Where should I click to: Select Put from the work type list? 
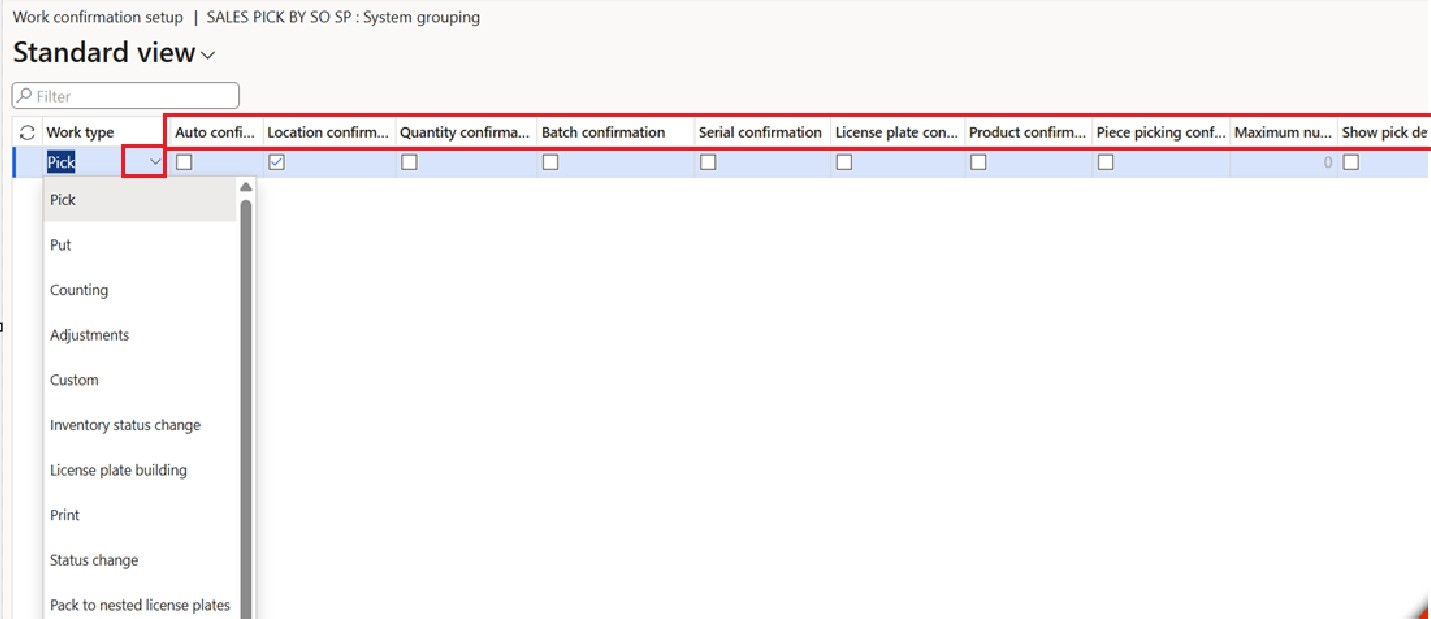pyautogui.click(x=61, y=245)
